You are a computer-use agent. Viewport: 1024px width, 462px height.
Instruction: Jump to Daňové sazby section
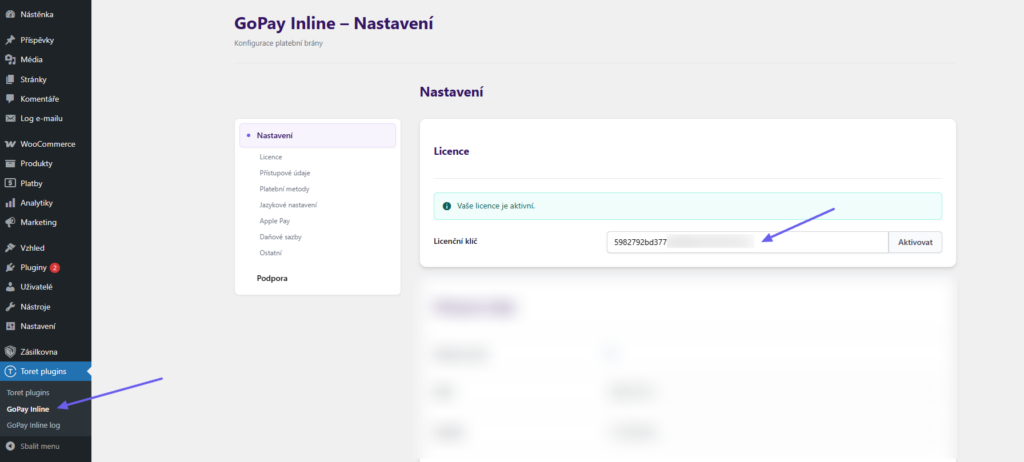280,237
